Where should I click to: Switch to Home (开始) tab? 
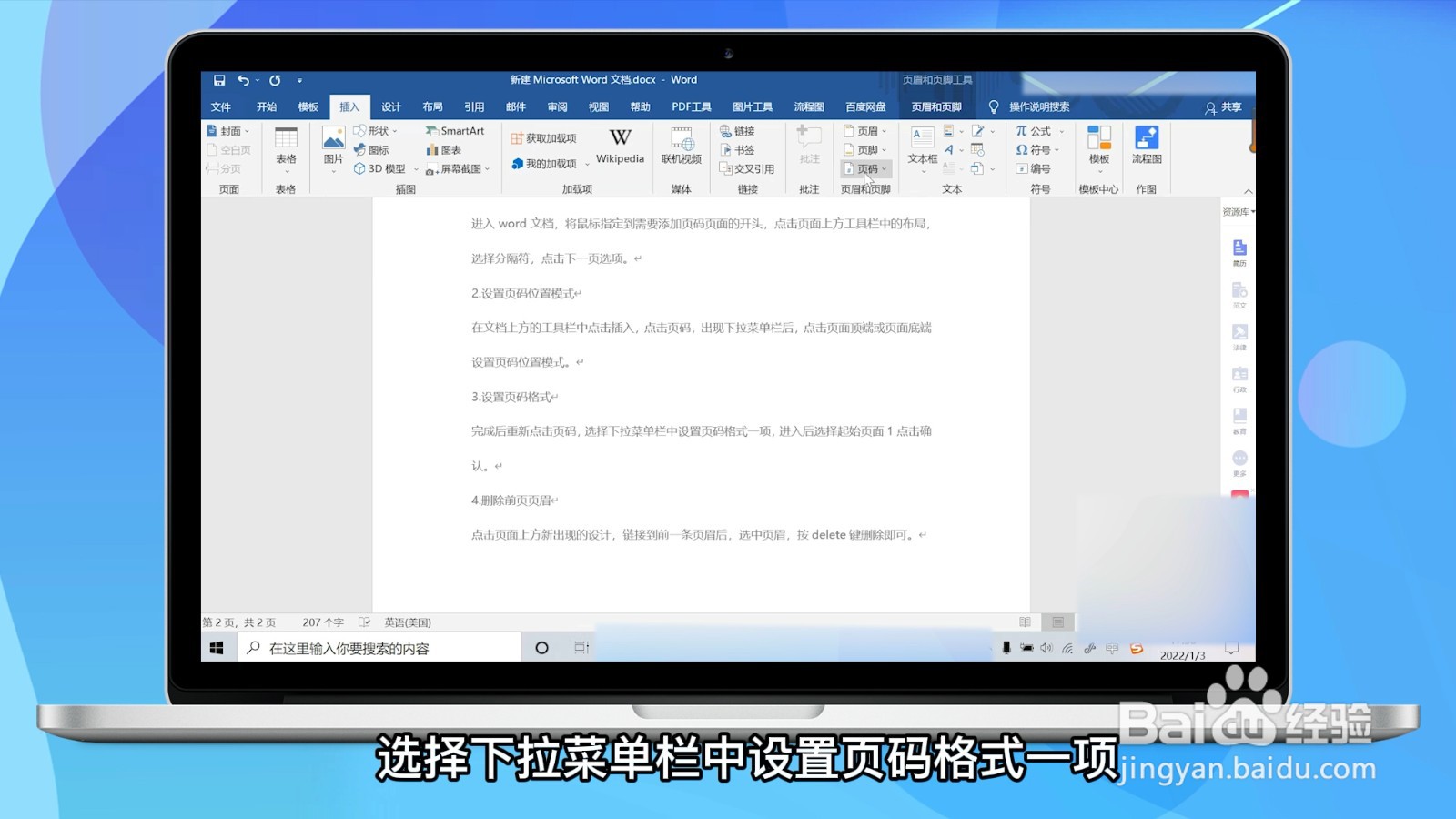click(x=267, y=107)
